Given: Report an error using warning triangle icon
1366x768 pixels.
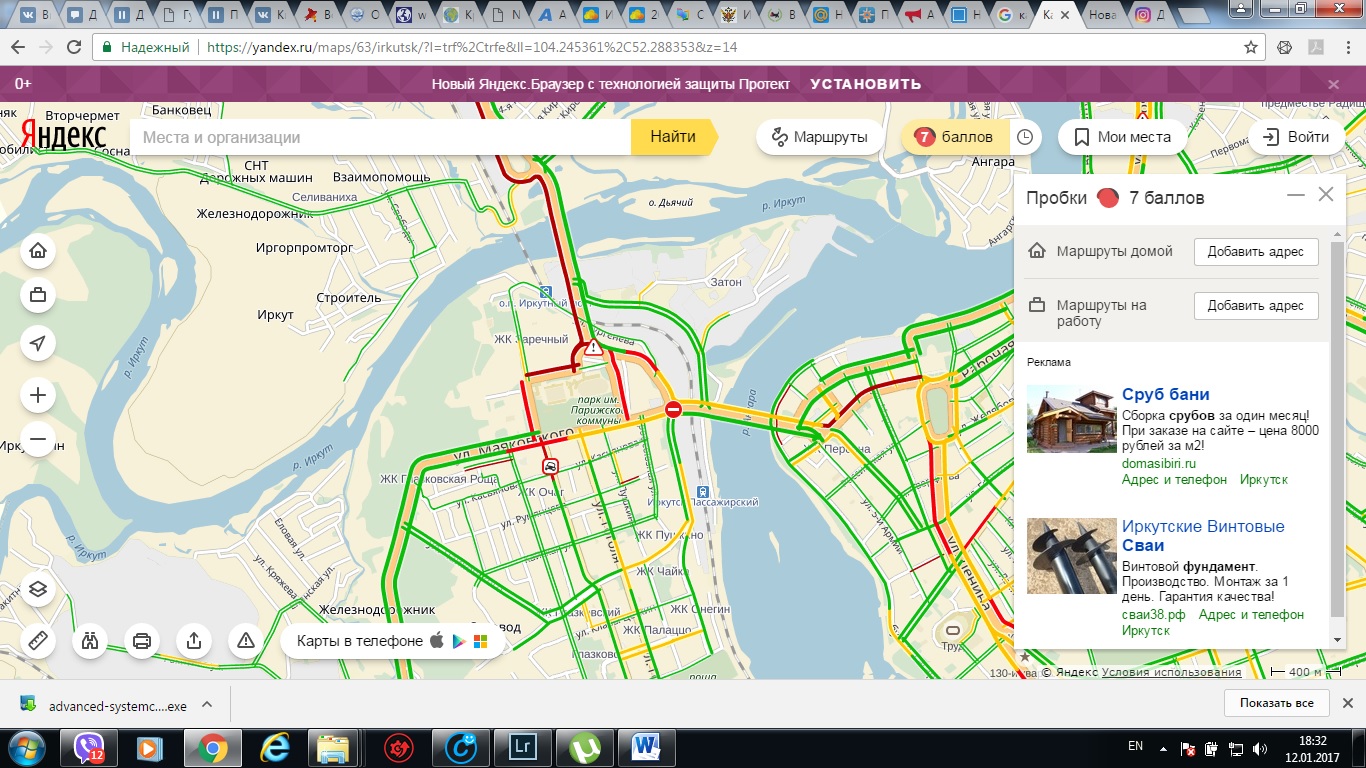Looking at the screenshot, I should pyautogui.click(x=246, y=641).
